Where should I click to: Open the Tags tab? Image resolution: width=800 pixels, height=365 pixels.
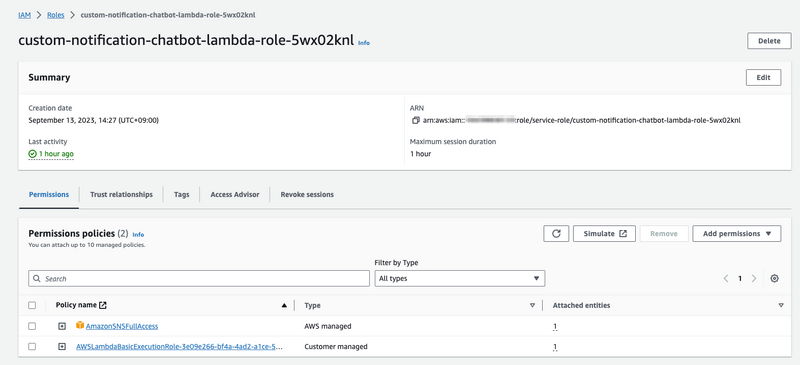coord(181,194)
